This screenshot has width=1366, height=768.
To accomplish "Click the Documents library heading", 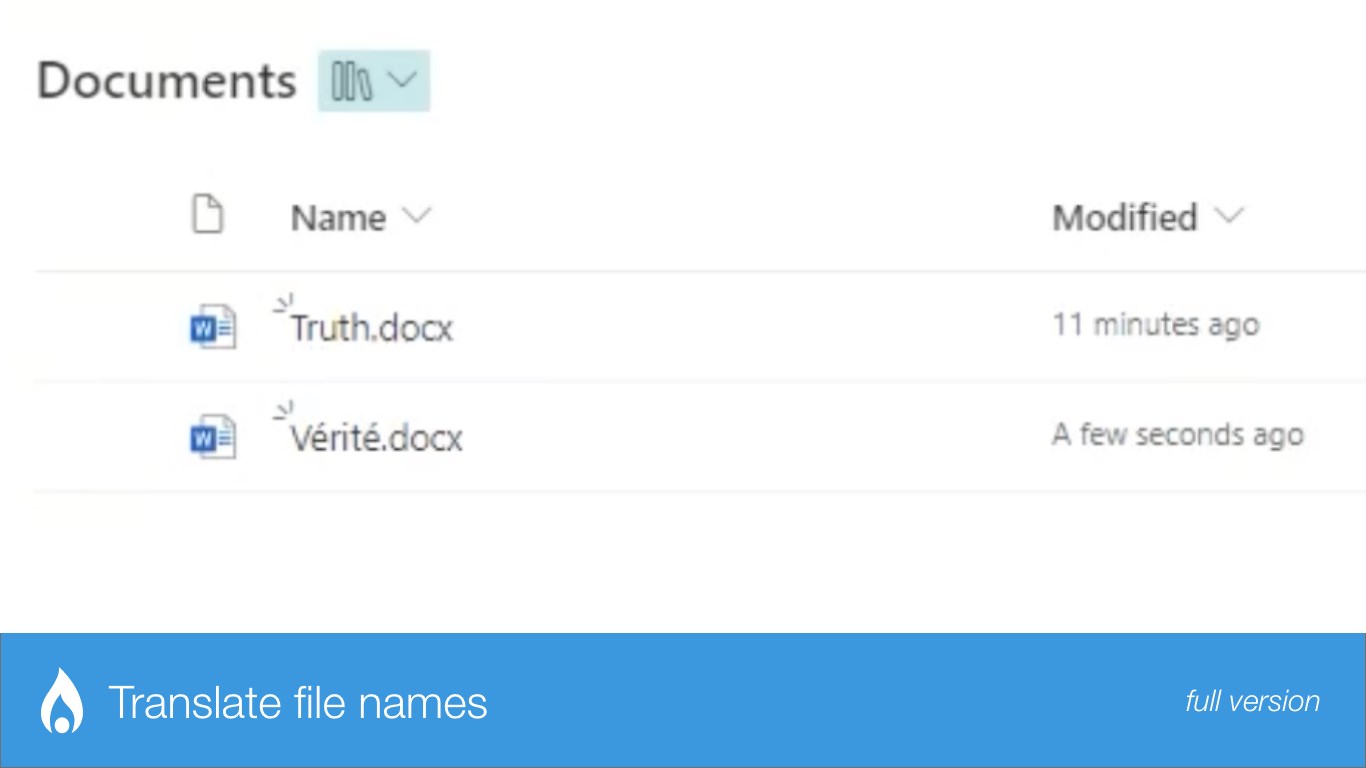I will click(166, 81).
